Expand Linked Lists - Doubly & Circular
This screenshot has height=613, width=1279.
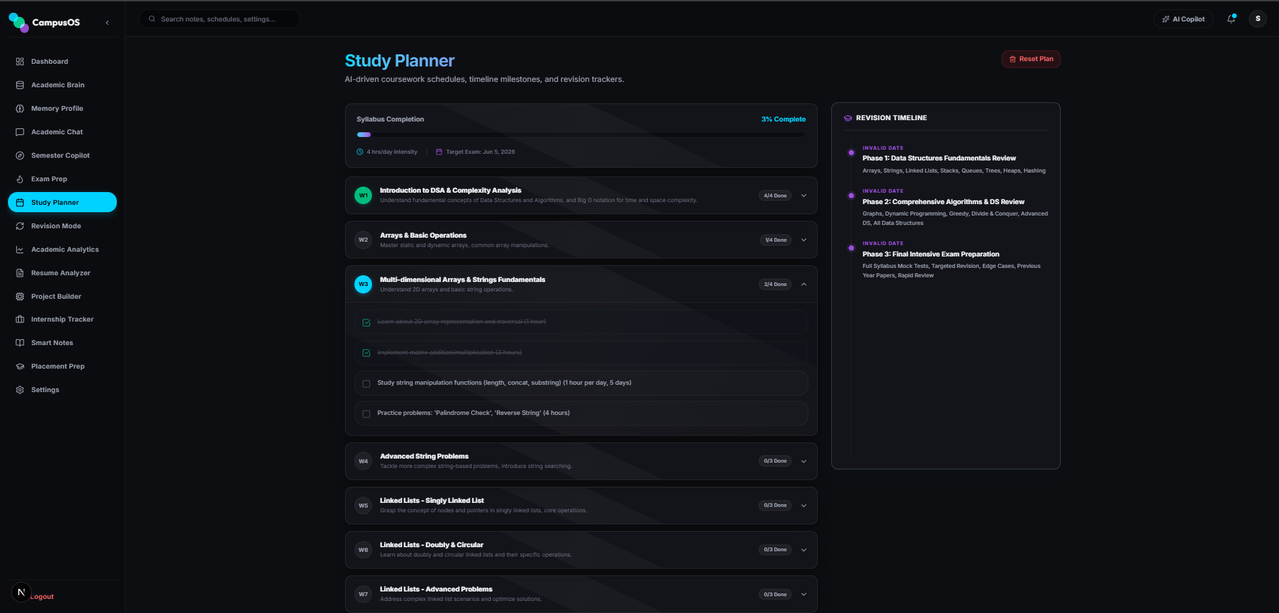pos(804,550)
